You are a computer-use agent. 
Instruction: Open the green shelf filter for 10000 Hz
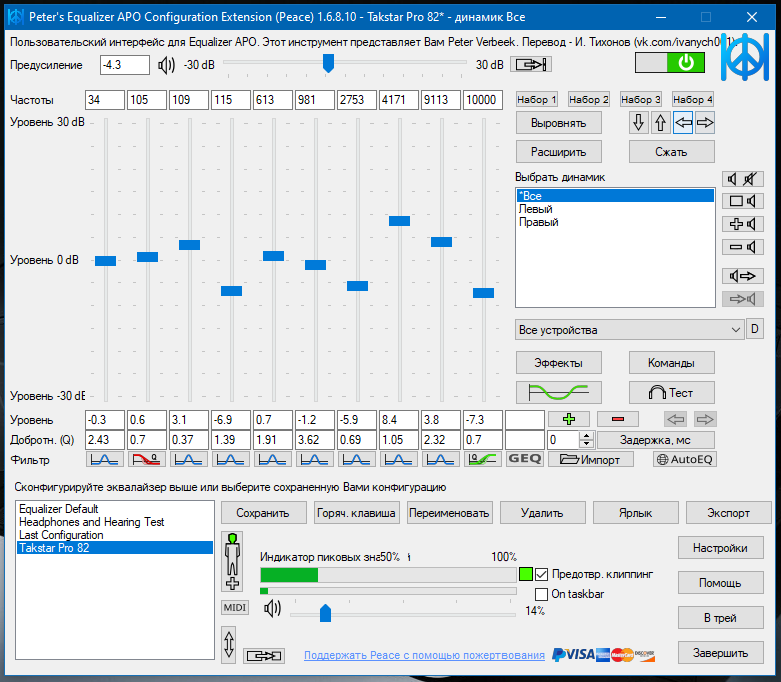tap(483, 459)
